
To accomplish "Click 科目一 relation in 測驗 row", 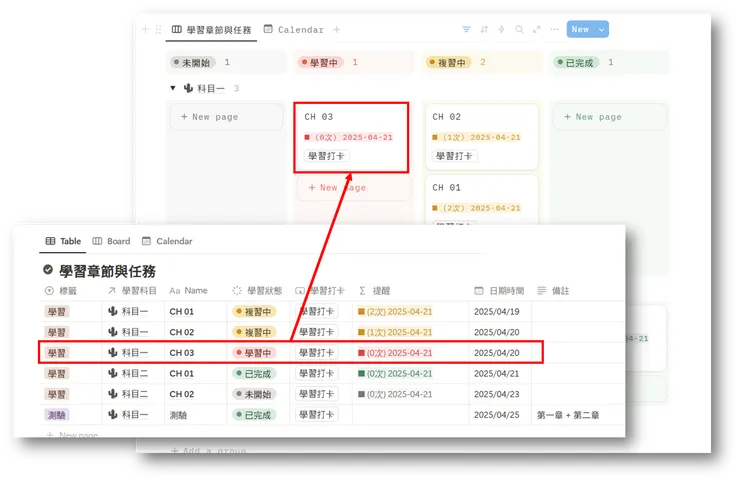I will click(x=128, y=415).
